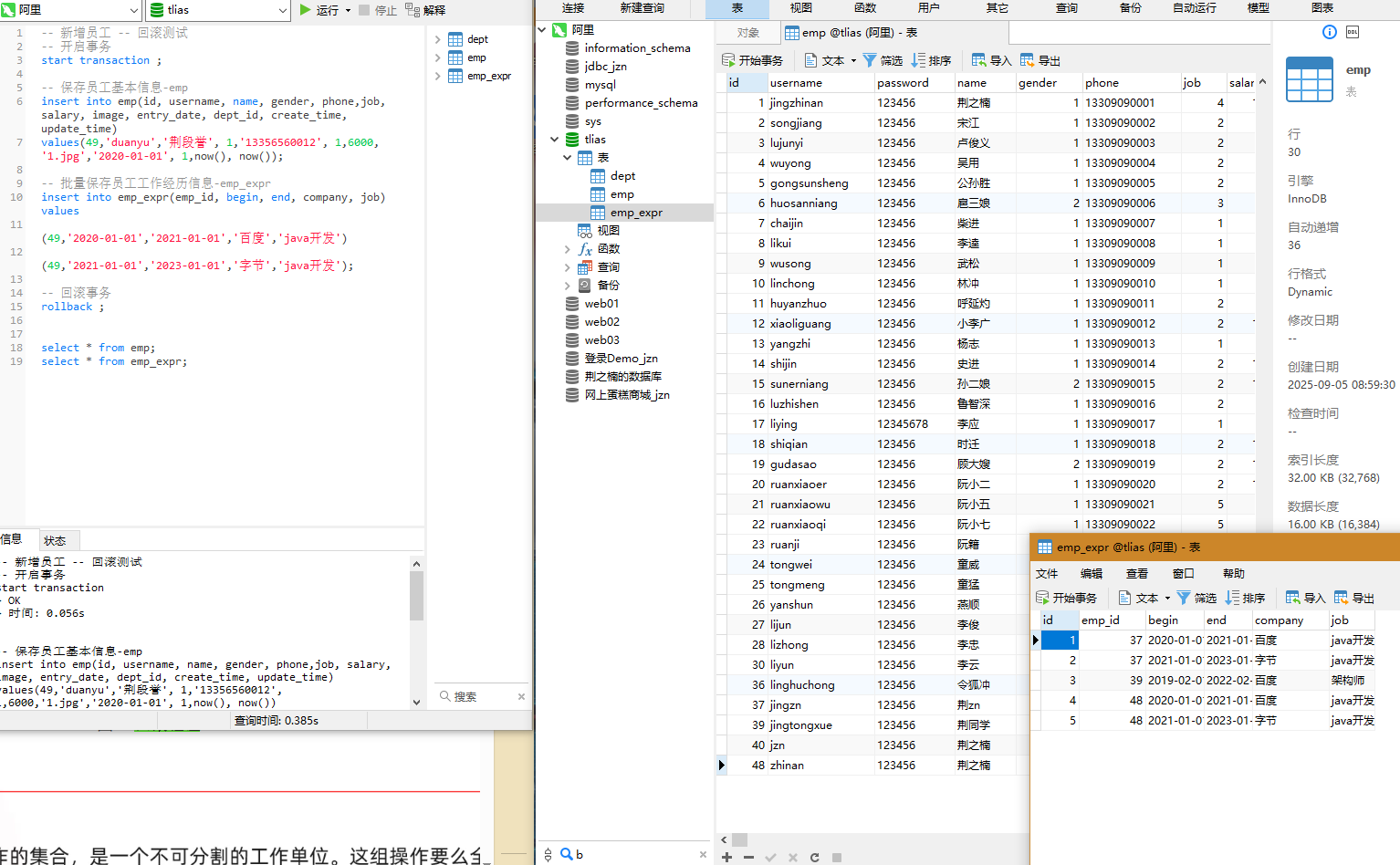Click 排序 in emp_expr window
The height and width of the screenshot is (865, 1400).
(1245, 598)
